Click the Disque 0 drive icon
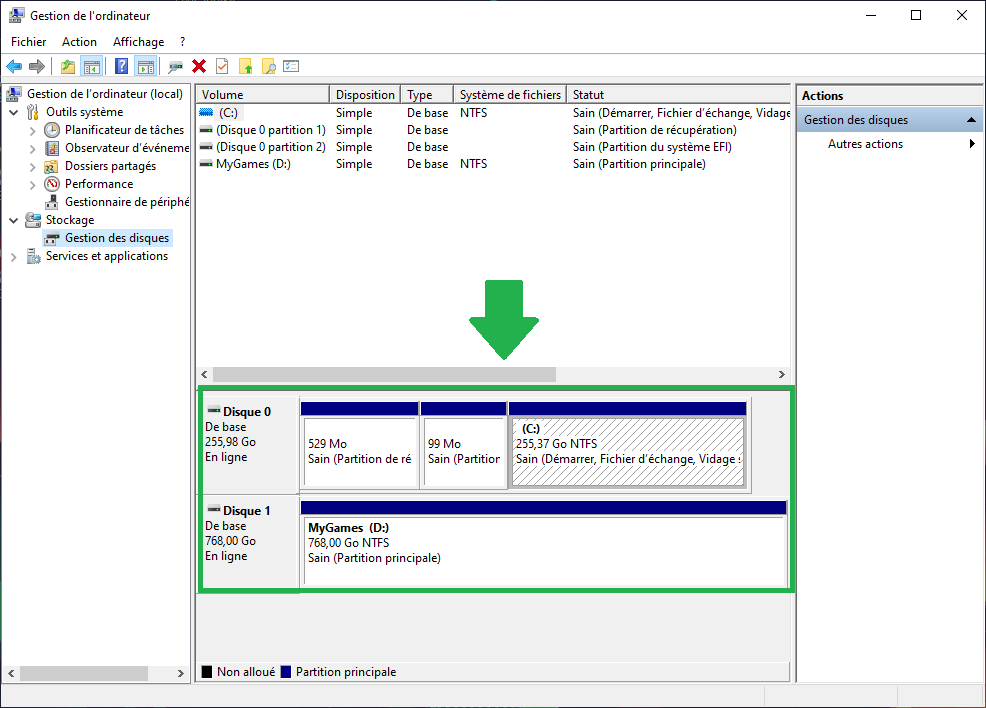The image size is (986, 708). [x=214, y=410]
